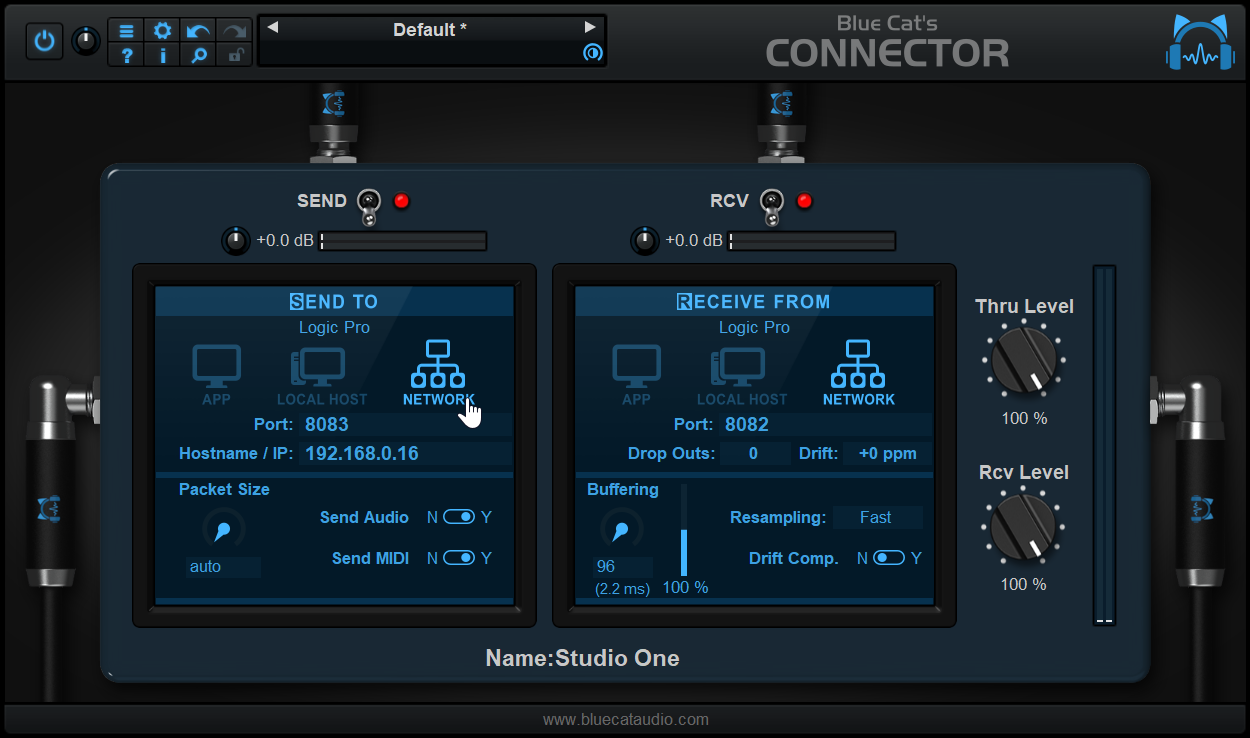Open the www.bluecataudio.com link

coord(626,719)
